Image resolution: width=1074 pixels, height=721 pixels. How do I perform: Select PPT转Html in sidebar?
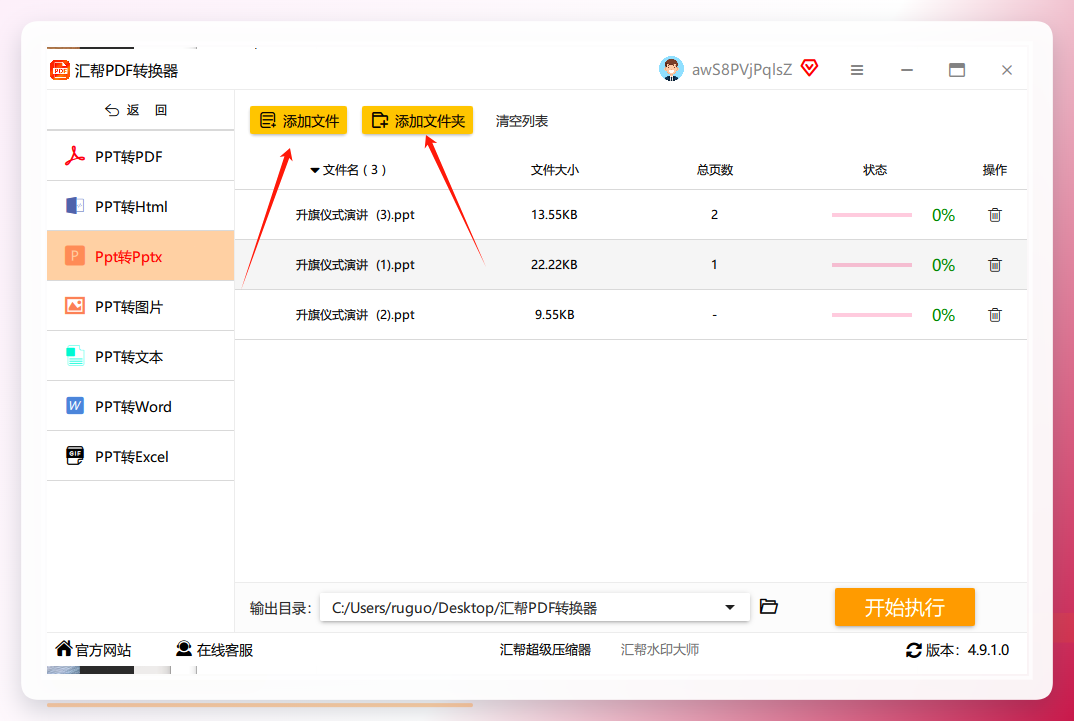coord(140,206)
